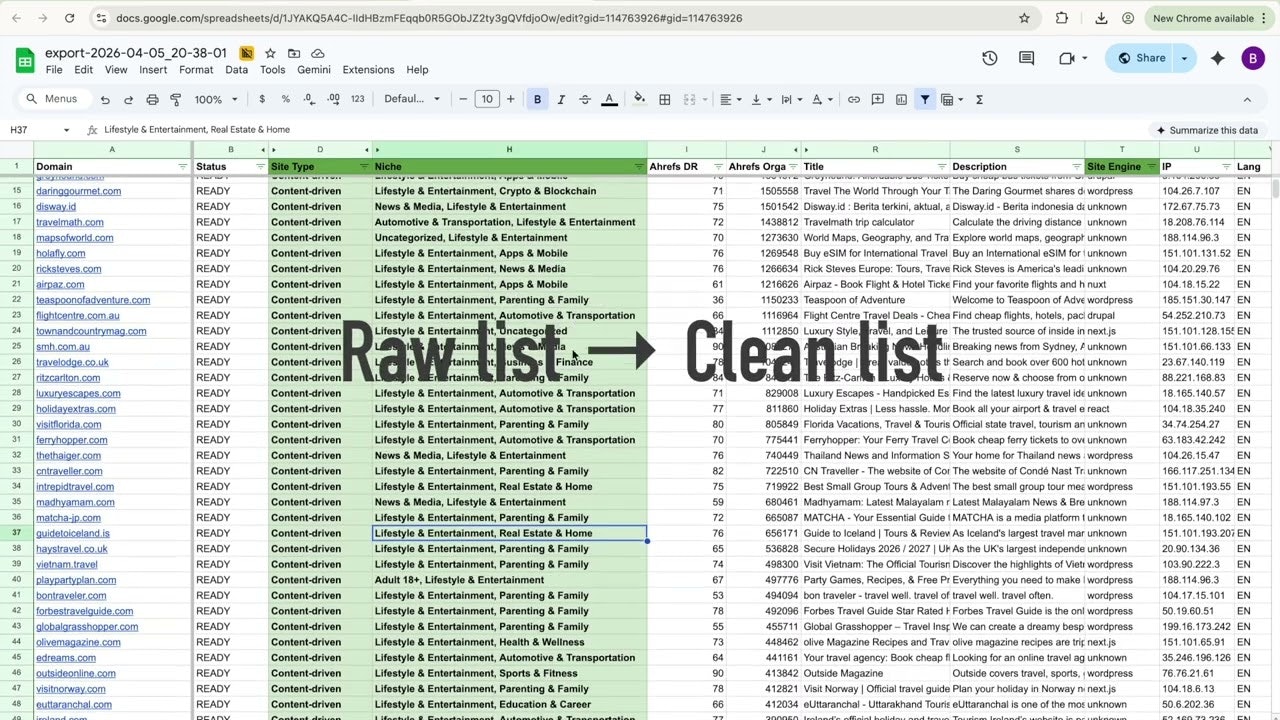Decrease font size with minus button
This screenshot has height=720, width=1280.
click(x=463, y=99)
